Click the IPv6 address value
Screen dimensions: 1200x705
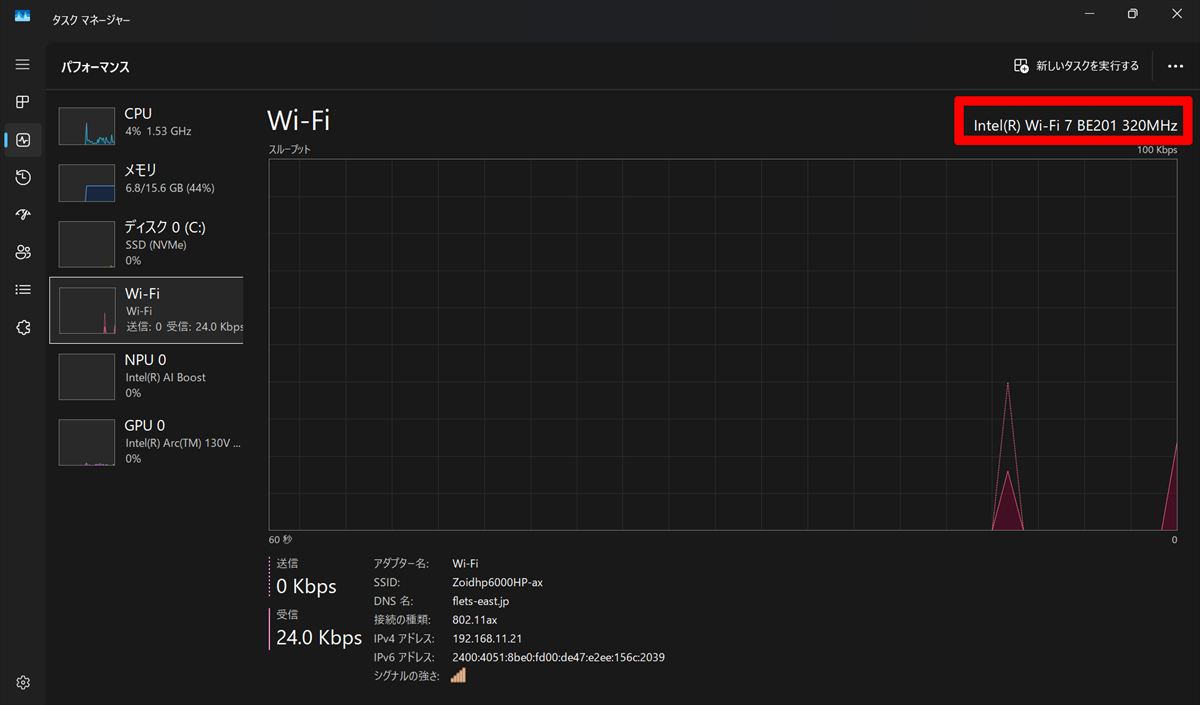tap(558, 657)
